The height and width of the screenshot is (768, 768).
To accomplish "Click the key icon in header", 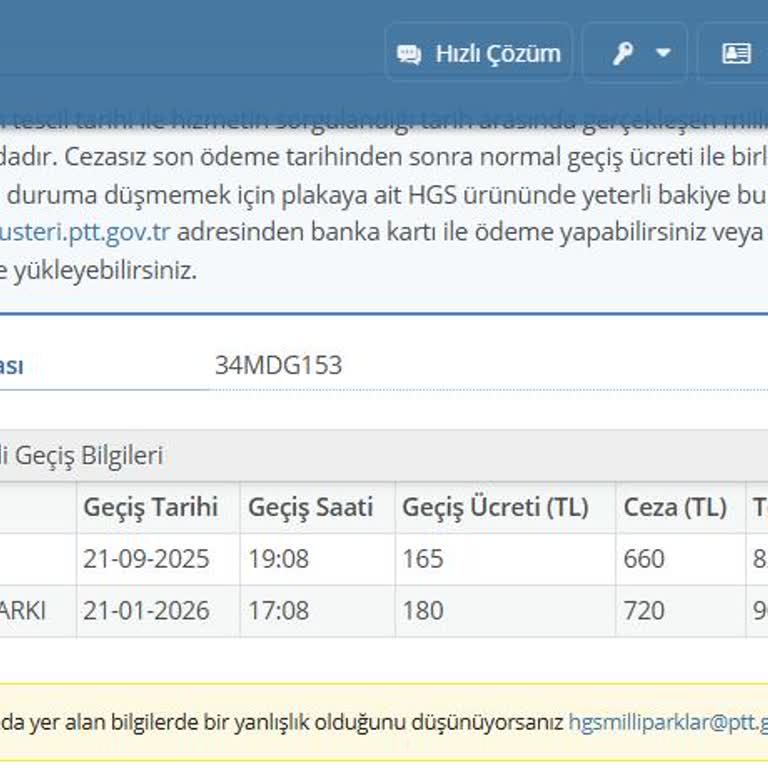I will [623, 53].
